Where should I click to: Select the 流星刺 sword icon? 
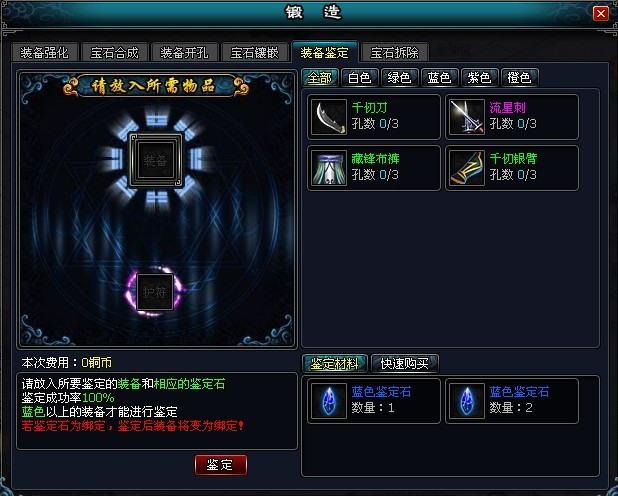click(467, 117)
